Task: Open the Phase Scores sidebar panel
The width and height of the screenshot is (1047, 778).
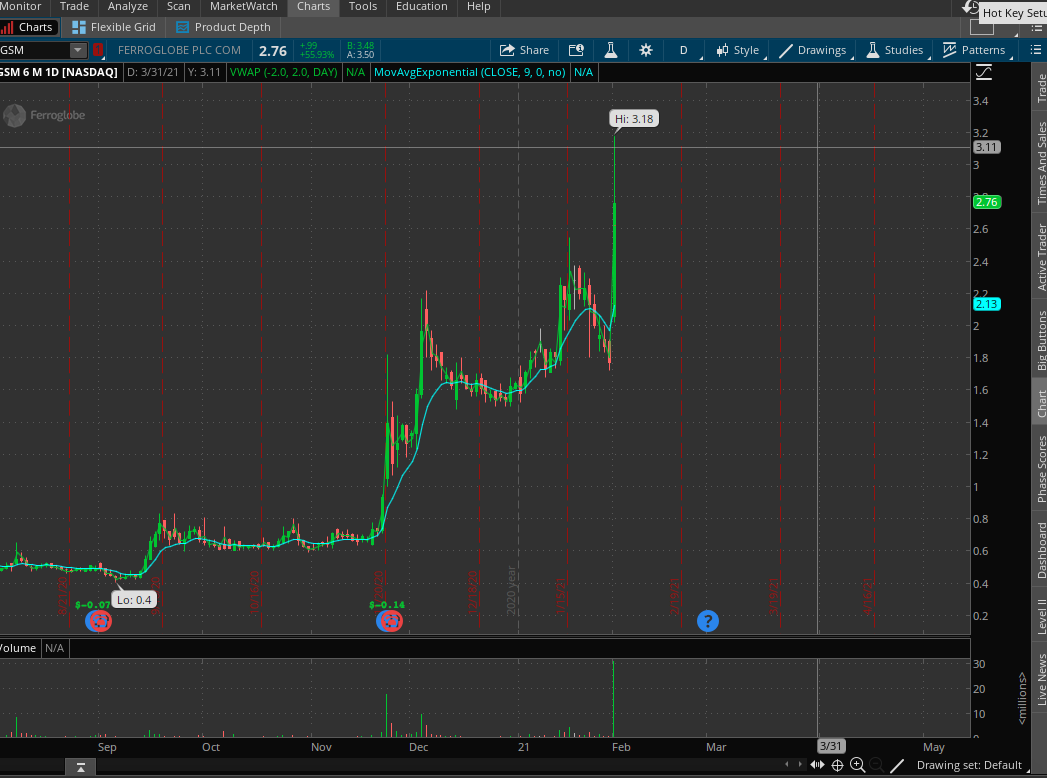Action: pos(1040,468)
